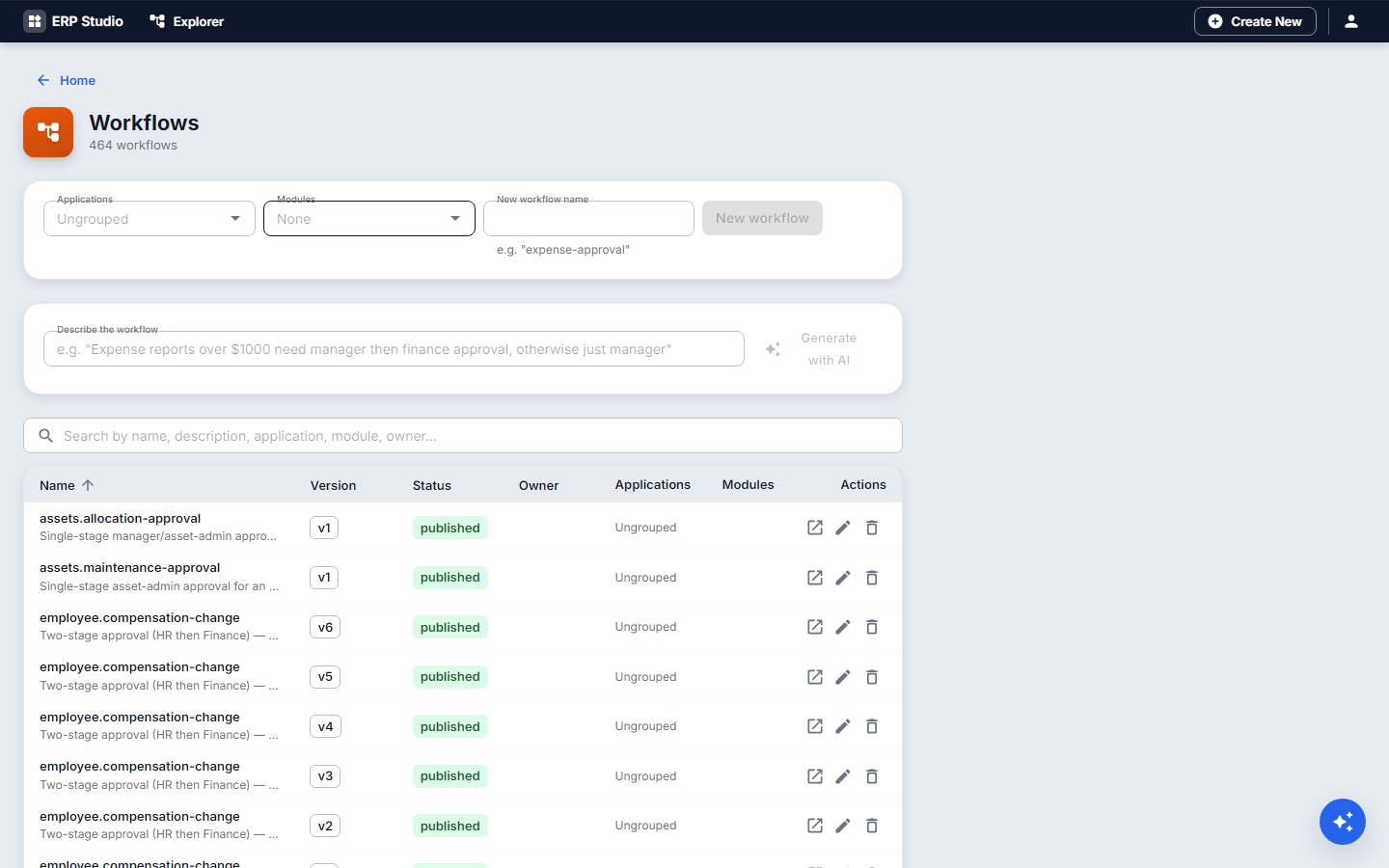Image resolution: width=1389 pixels, height=868 pixels.
Task: Click the Modules column header
Action: 749,485
